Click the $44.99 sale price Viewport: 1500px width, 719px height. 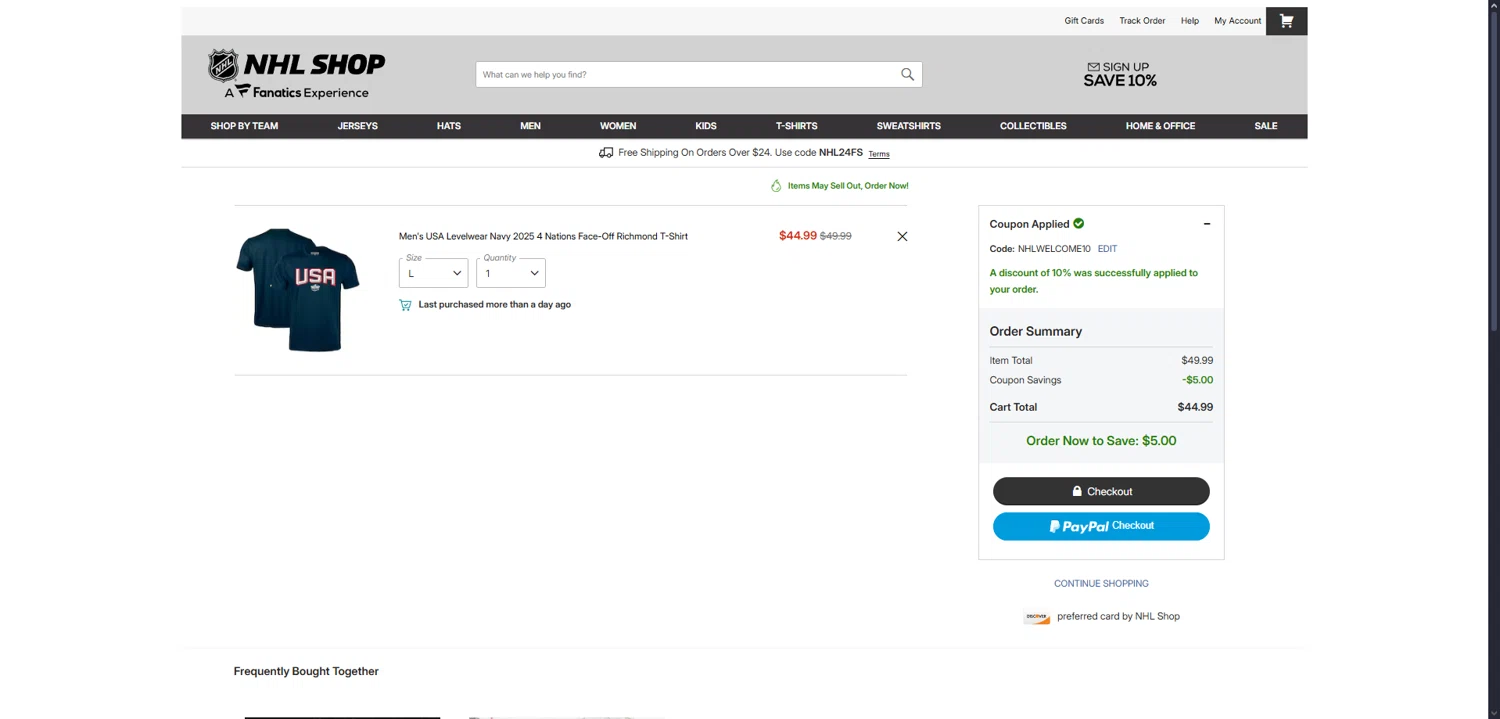[797, 236]
